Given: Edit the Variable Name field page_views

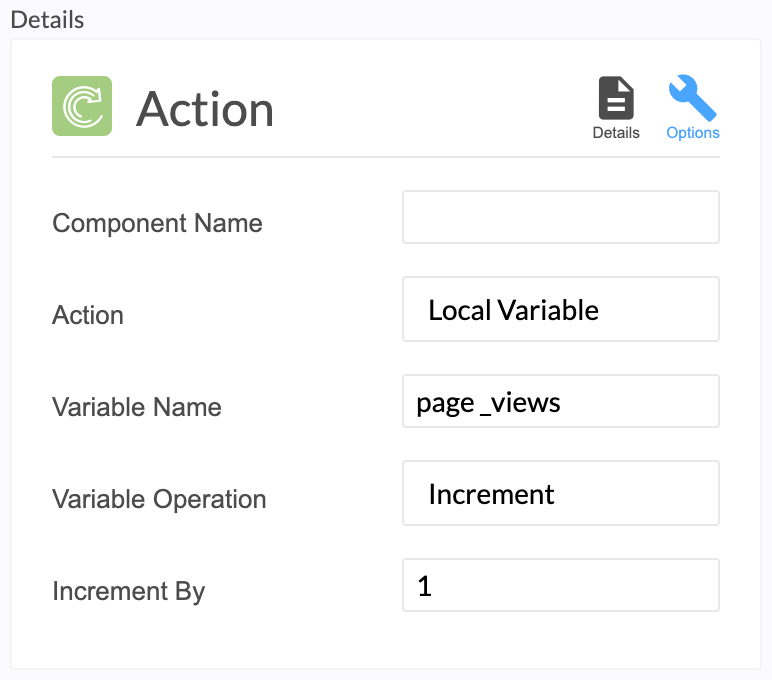Looking at the screenshot, I should coord(561,401).
